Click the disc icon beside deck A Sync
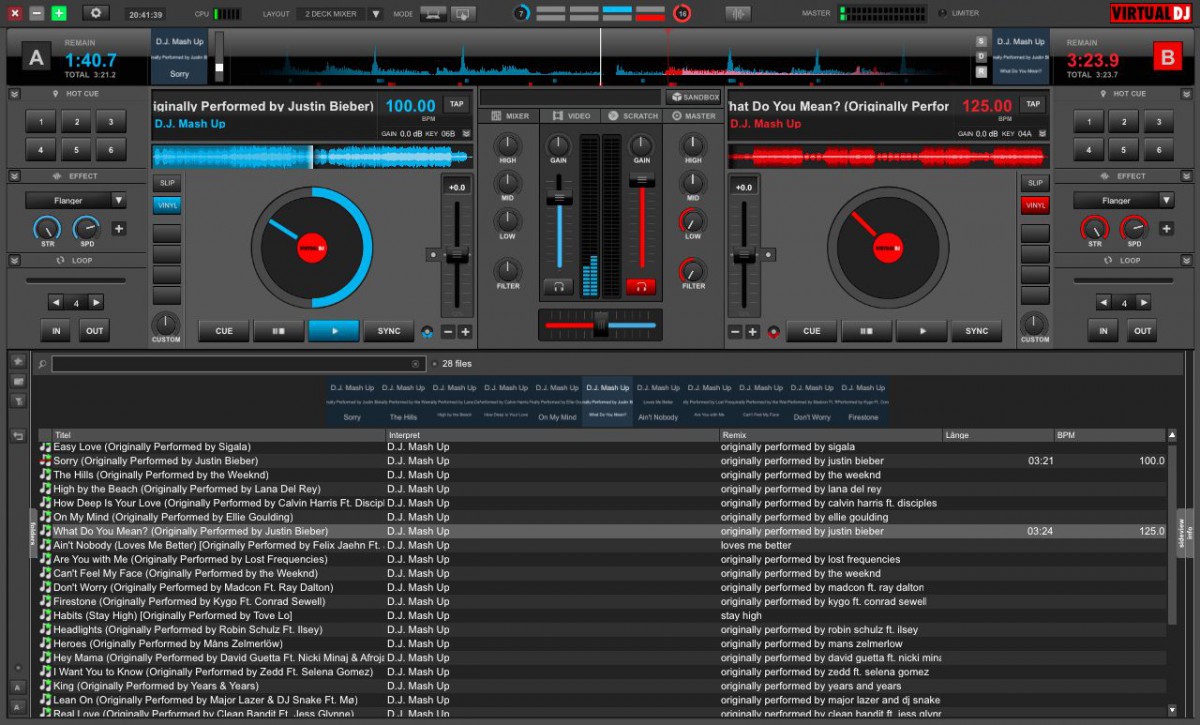The image size is (1200, 725). (428, 332)
